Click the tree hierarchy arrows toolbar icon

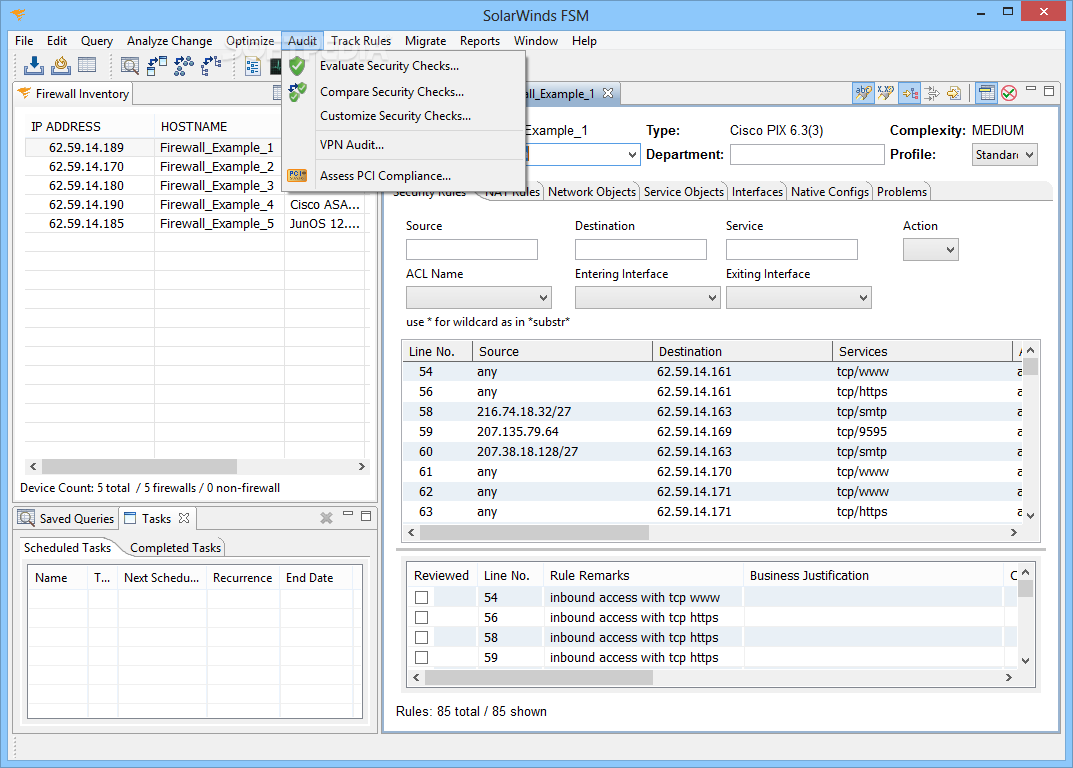pos(211,66)
